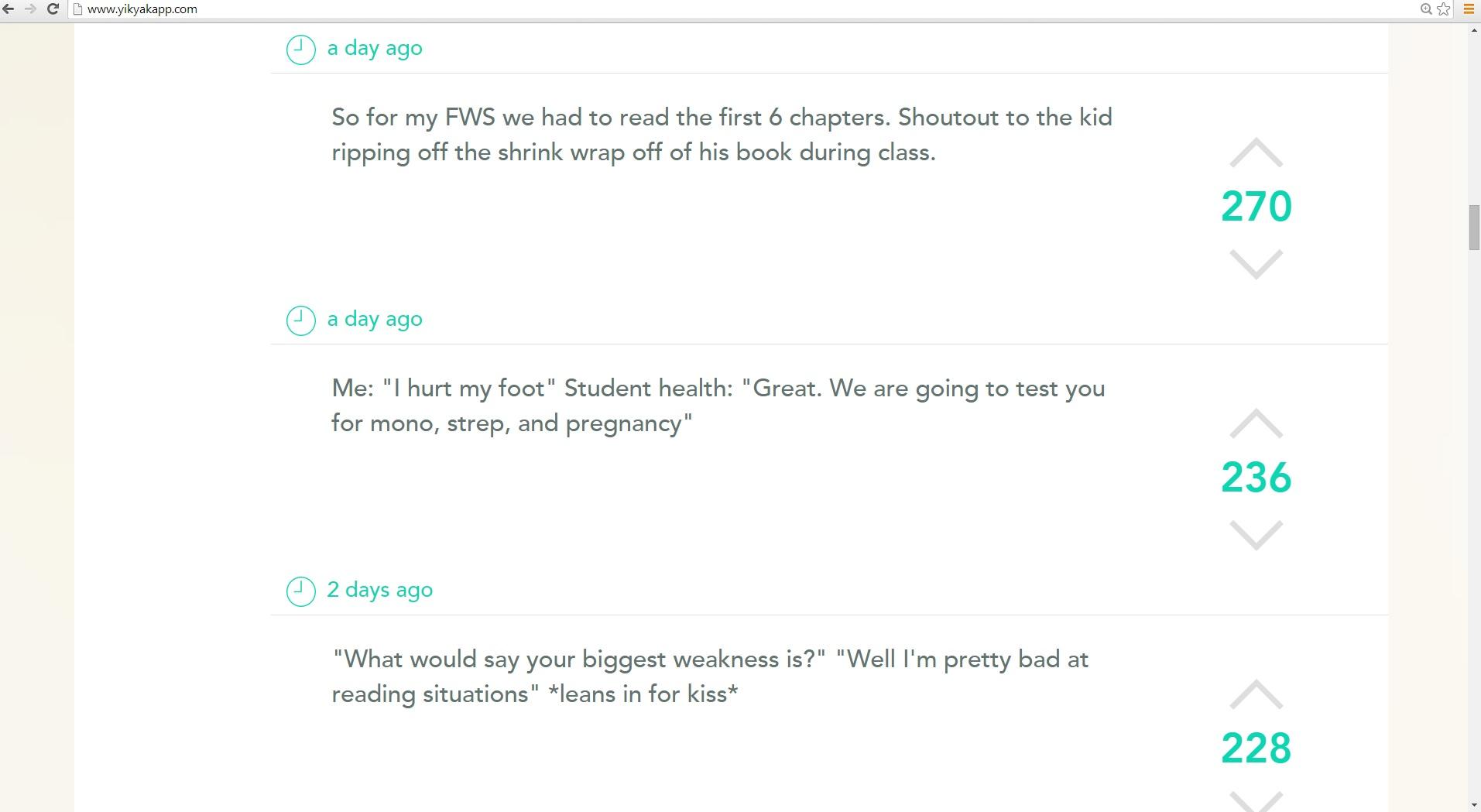Click scrollbar down arrow at bottom
This screenshot has height=812, width=1481.
pos(1474,805)
